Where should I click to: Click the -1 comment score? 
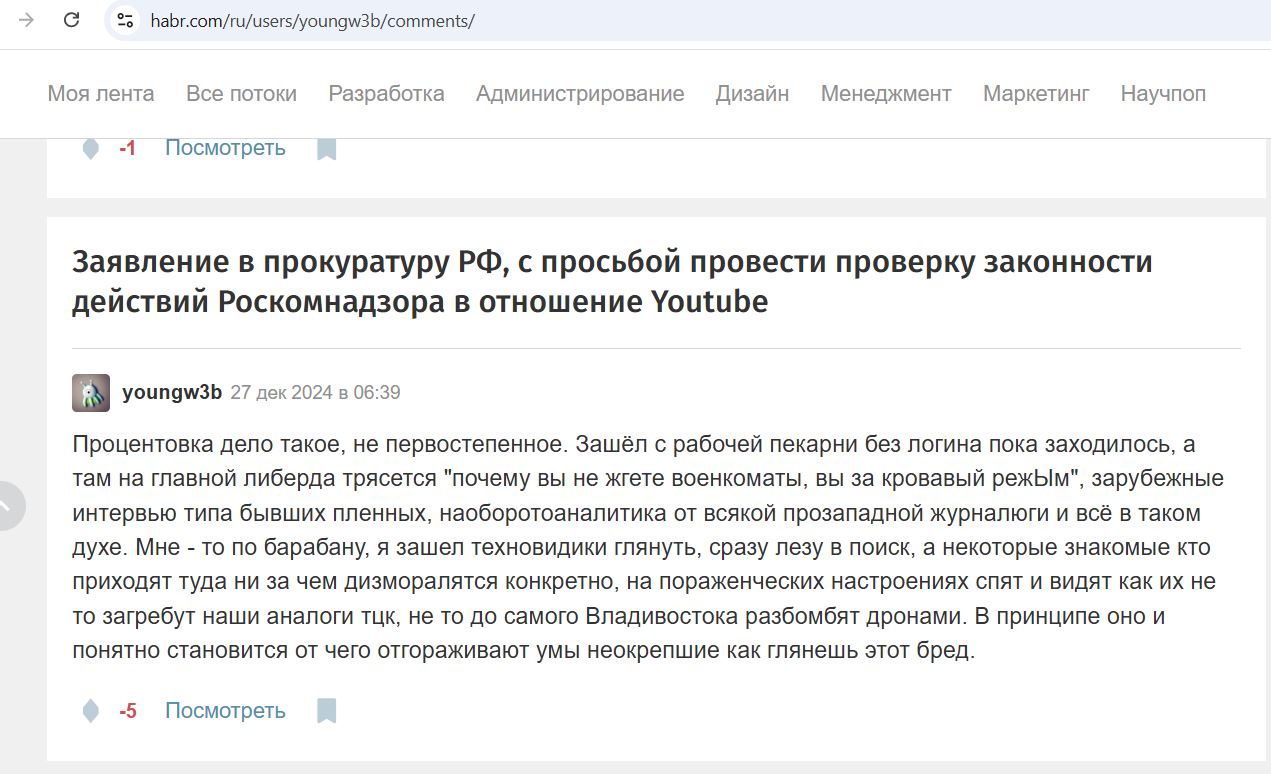click(127, 149)
